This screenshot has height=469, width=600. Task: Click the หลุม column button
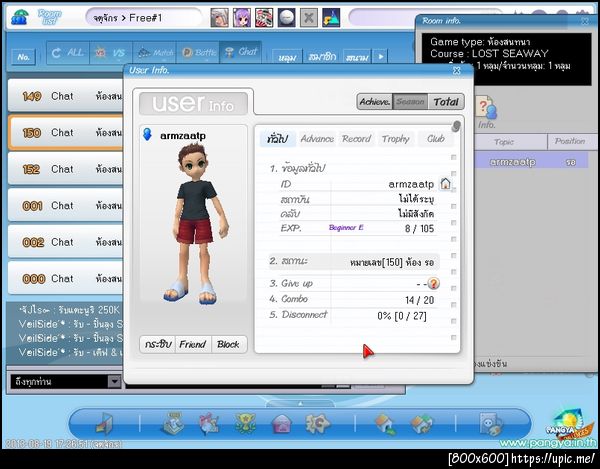(x=287, y=57)
